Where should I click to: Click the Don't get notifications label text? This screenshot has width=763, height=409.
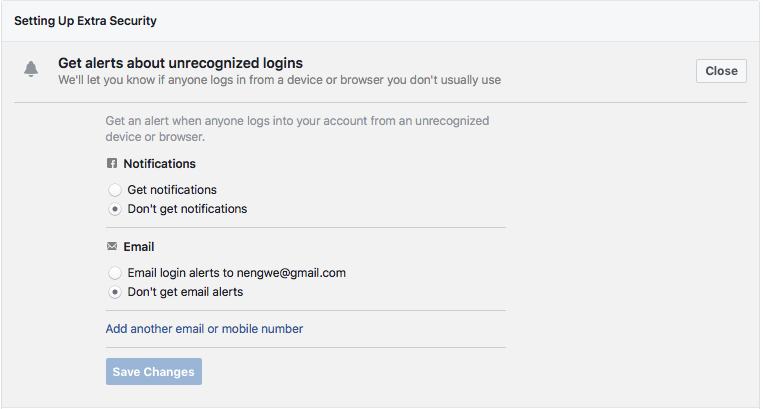tap(187, 209)
